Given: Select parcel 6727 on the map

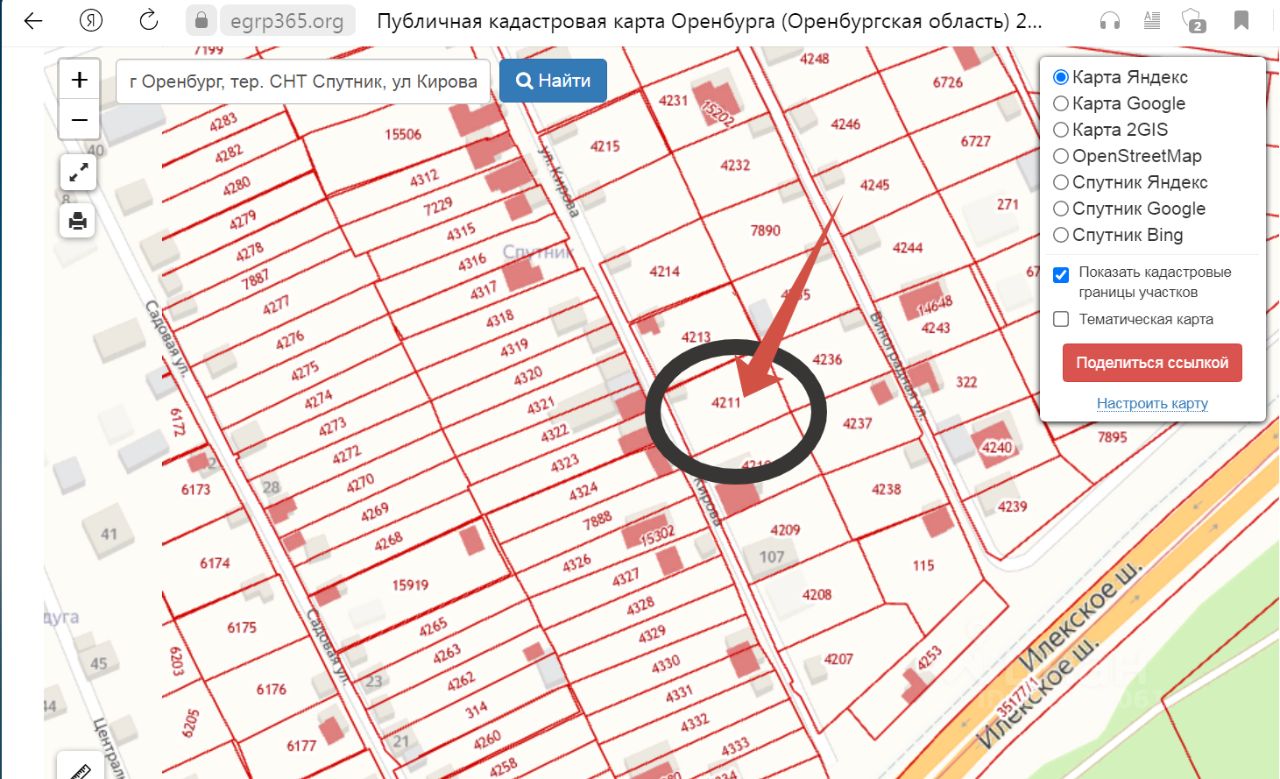Looking at the screenshot, I should [975, 141].
